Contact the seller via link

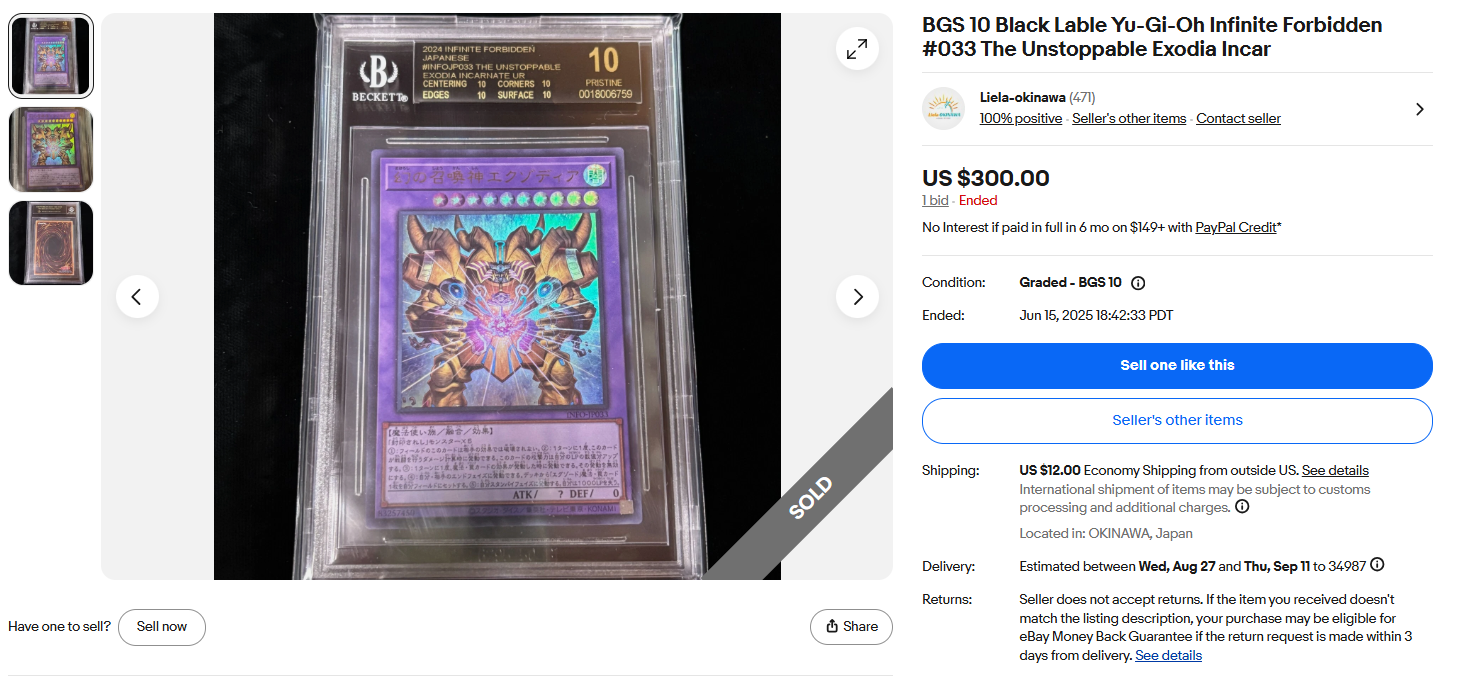[x=1238, y=118]
